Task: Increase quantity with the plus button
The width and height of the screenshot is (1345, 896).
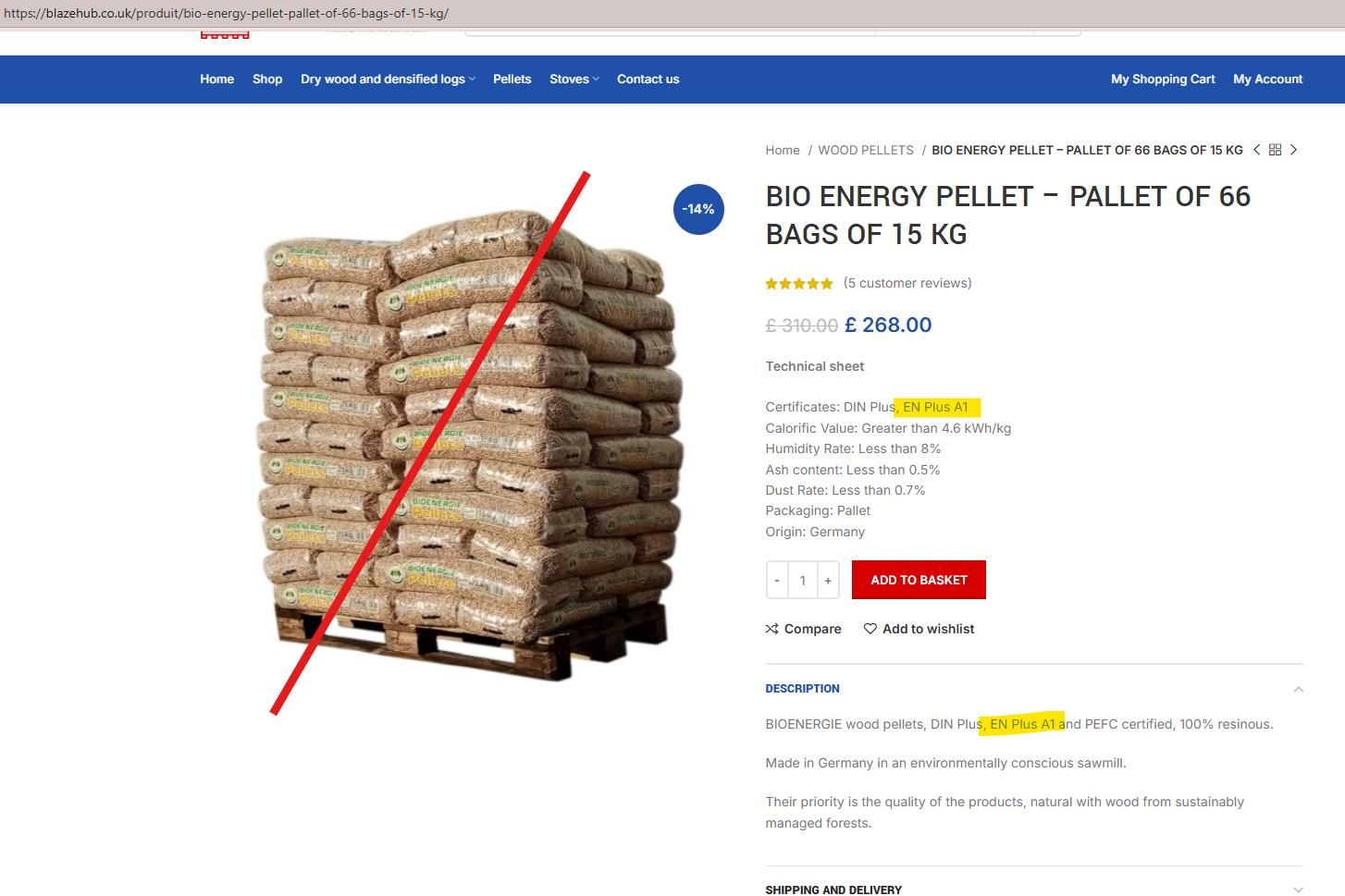Action: point(828,581)
